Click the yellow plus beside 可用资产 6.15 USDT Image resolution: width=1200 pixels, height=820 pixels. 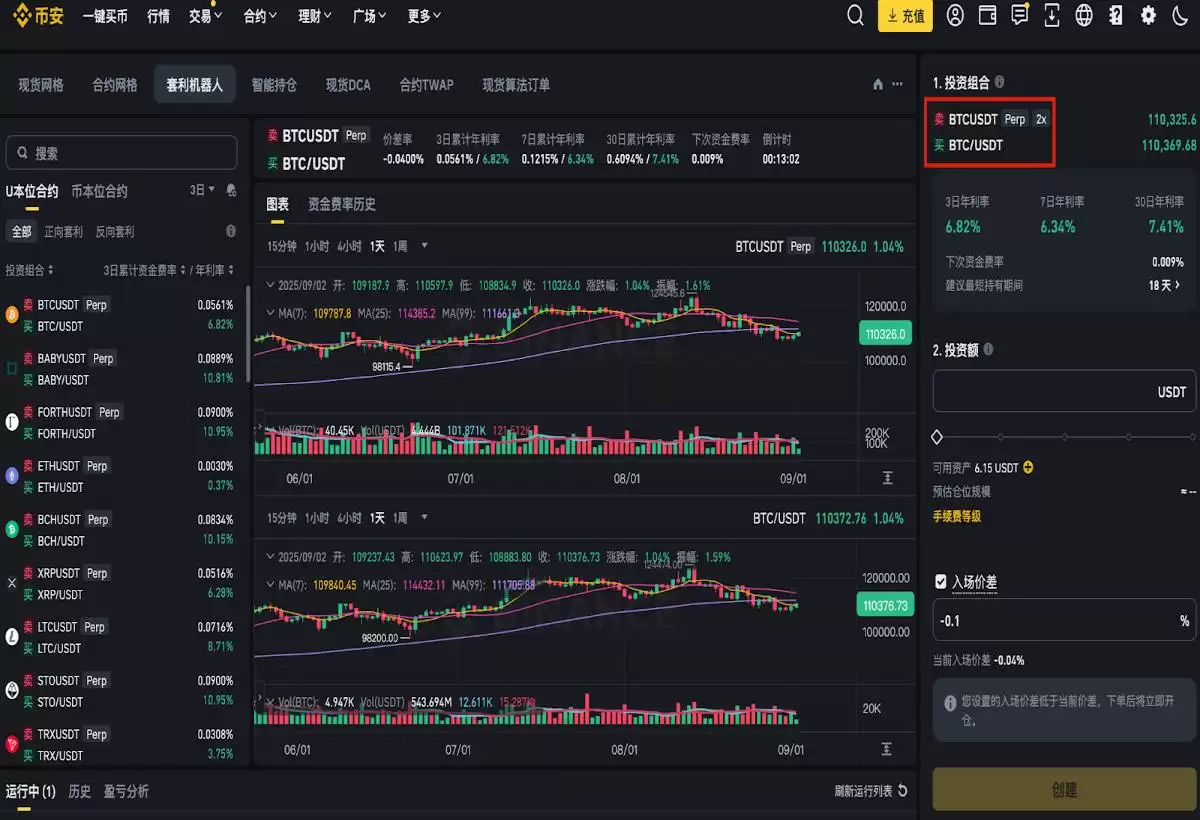tap(1029, 467)
